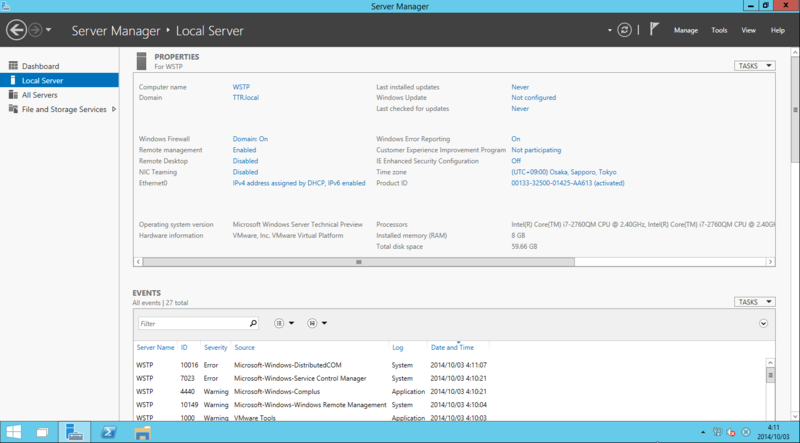Click the filter search magnifier icon

[x=253, y=323]
